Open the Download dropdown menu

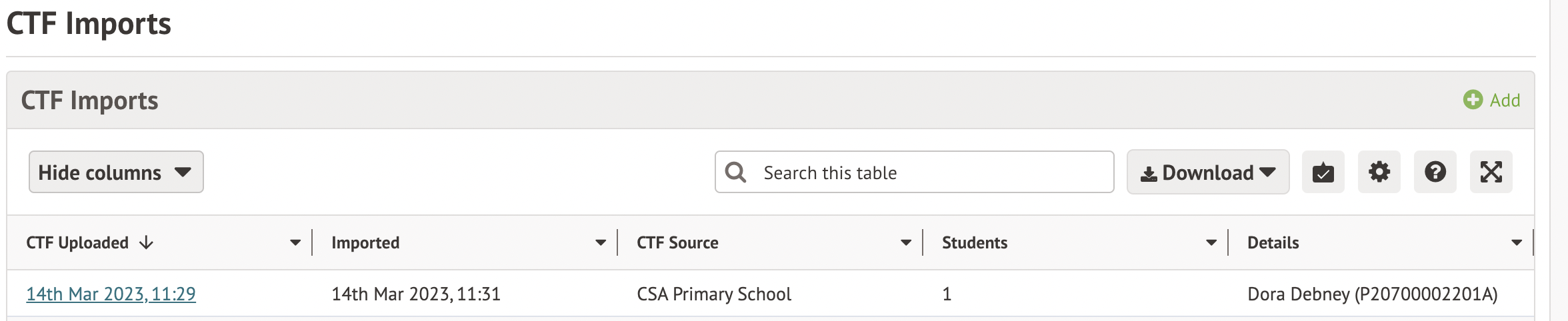point(1207,172)
